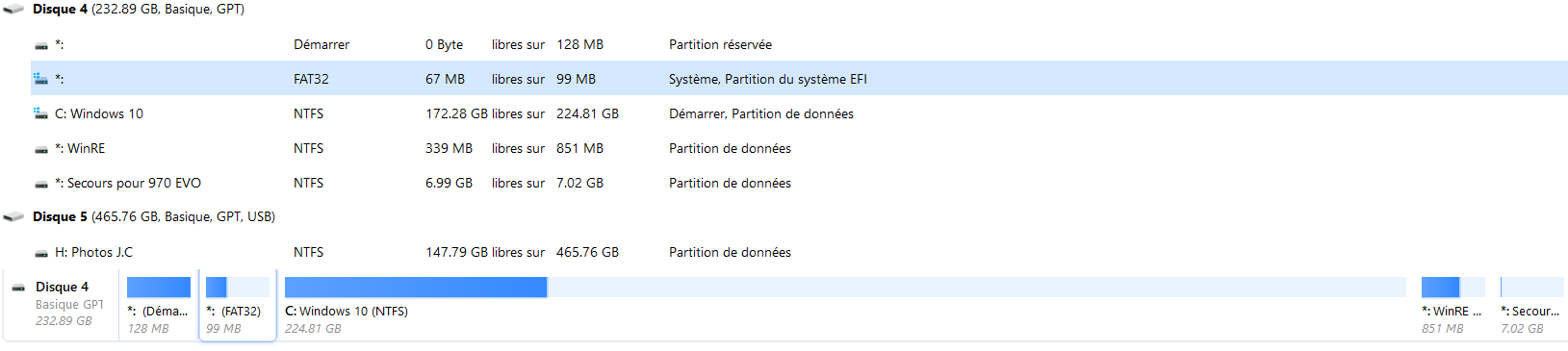1568x351 pixels.
Task: Click the C: Windows 10 usage bar
Action: pos(845,287)
